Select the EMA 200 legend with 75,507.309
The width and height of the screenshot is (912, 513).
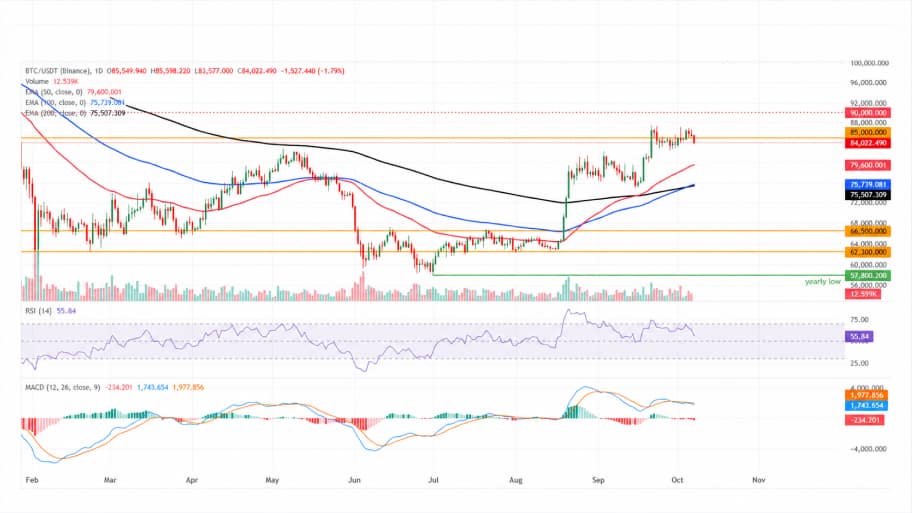[x=75, y=113]
